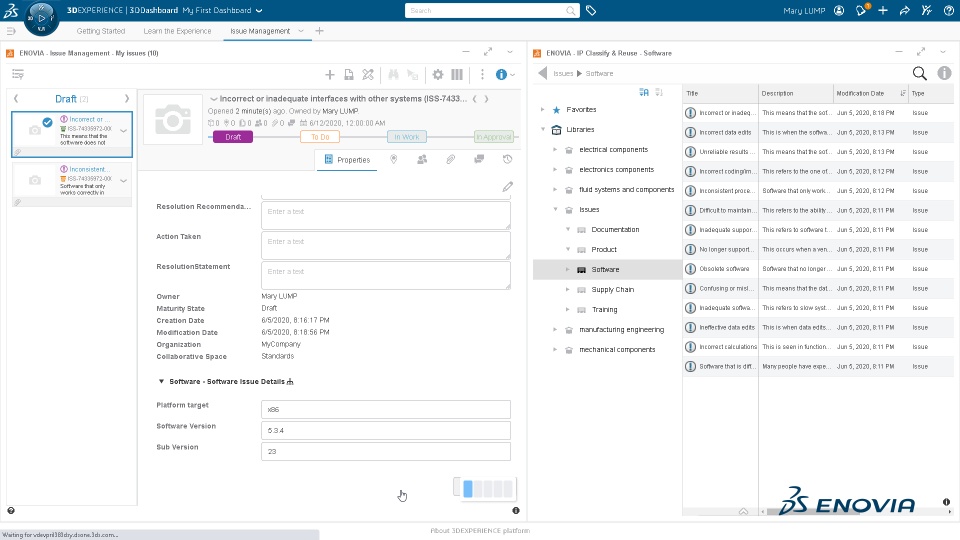Screen dimensions: 960x540
Task: Open My First Dashboard dropdown
Action: coord(259,10)
